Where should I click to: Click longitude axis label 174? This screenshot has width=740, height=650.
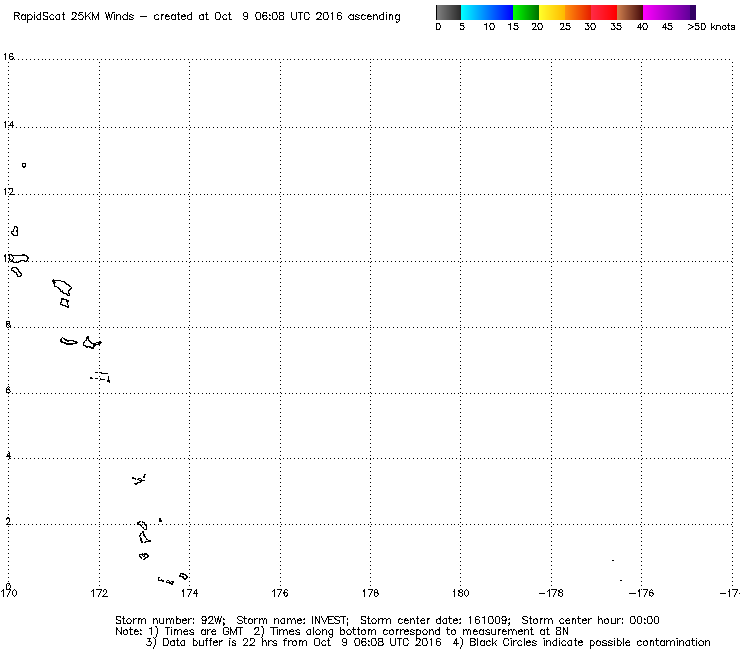point(189,593)
